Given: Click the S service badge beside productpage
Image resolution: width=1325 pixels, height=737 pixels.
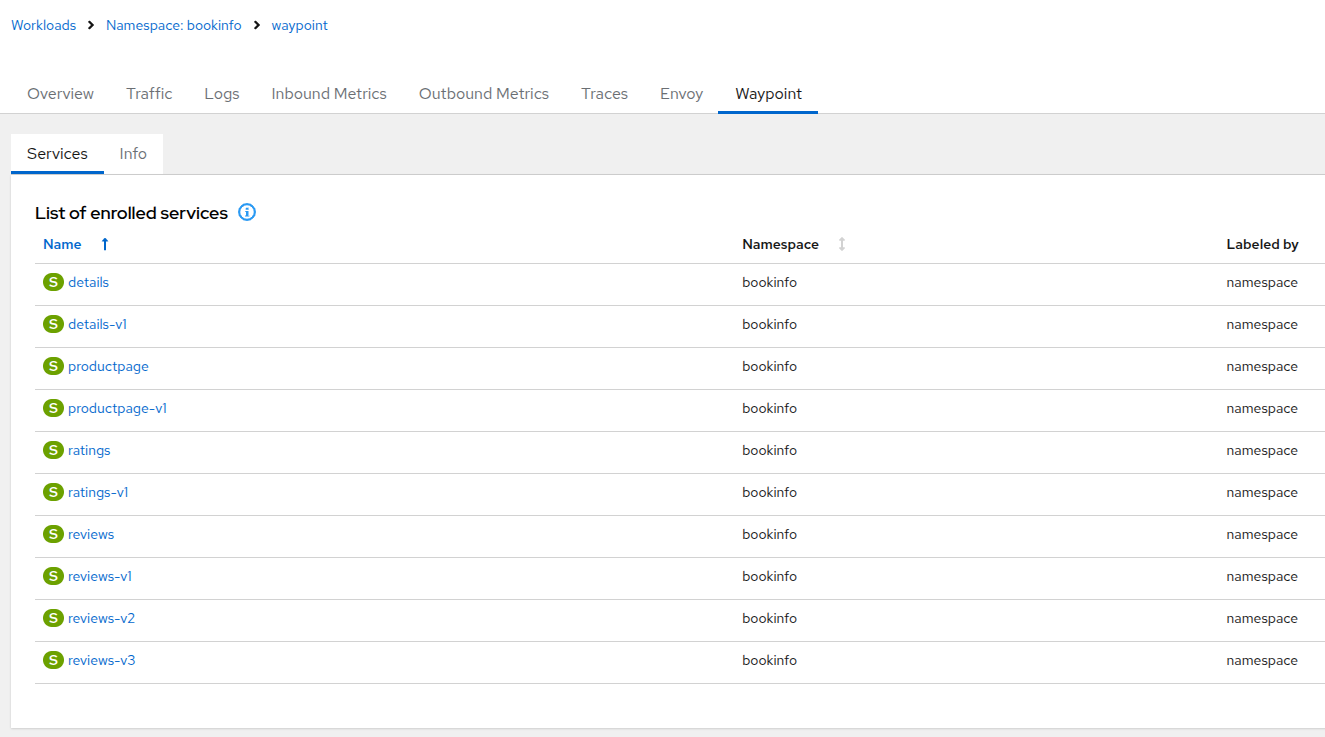Looking at the screenshot, I should coord(53,366).
